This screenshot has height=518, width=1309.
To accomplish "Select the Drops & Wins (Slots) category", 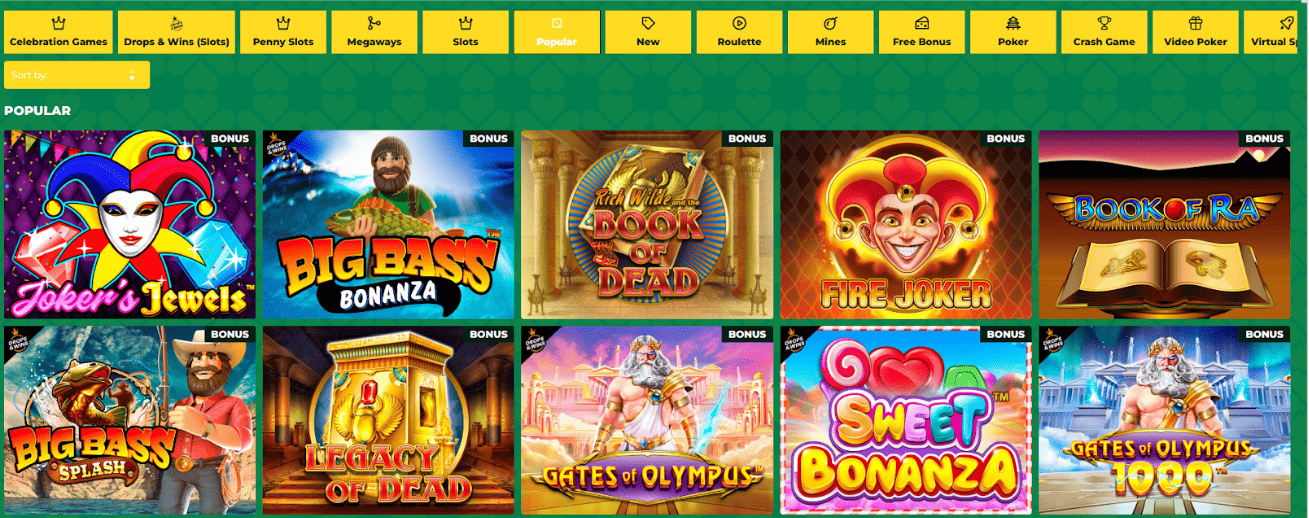I will pos(176,32).
